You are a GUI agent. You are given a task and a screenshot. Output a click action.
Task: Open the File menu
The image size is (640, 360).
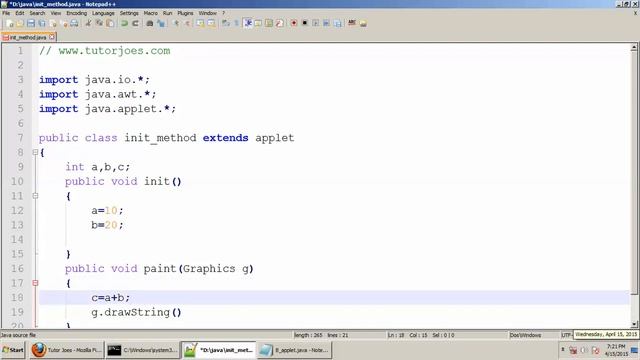(6, 13)
